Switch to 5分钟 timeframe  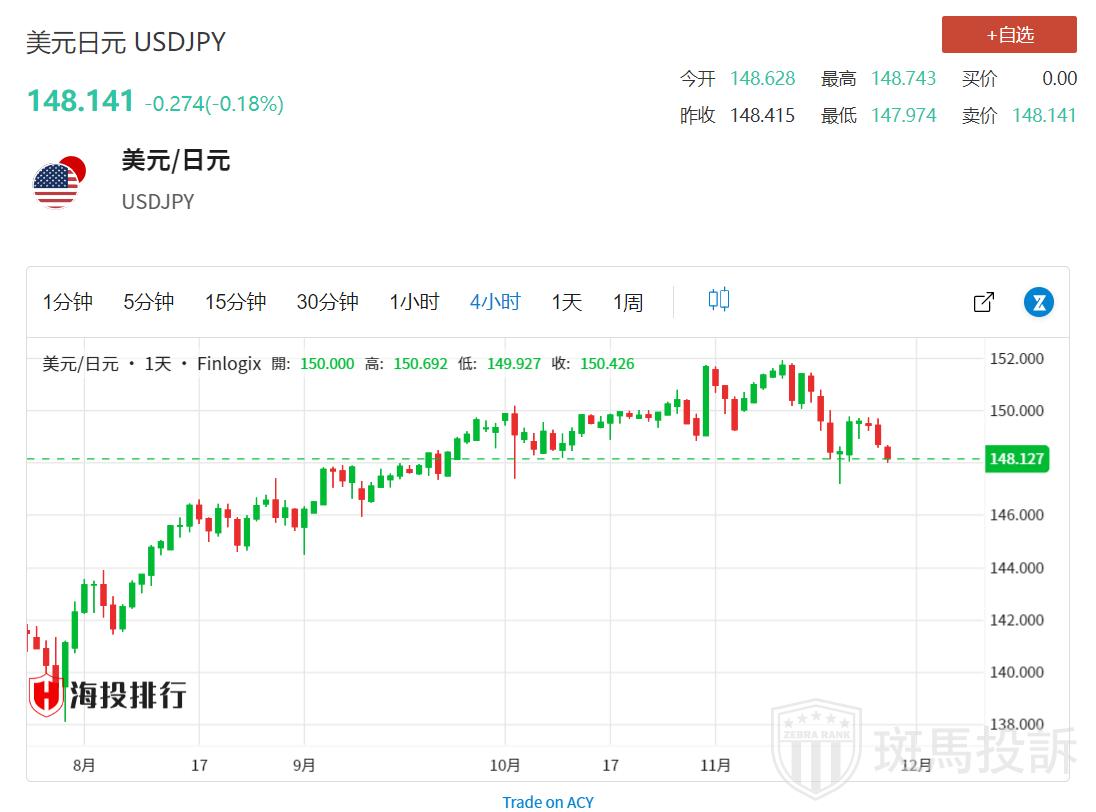point(148,302)
